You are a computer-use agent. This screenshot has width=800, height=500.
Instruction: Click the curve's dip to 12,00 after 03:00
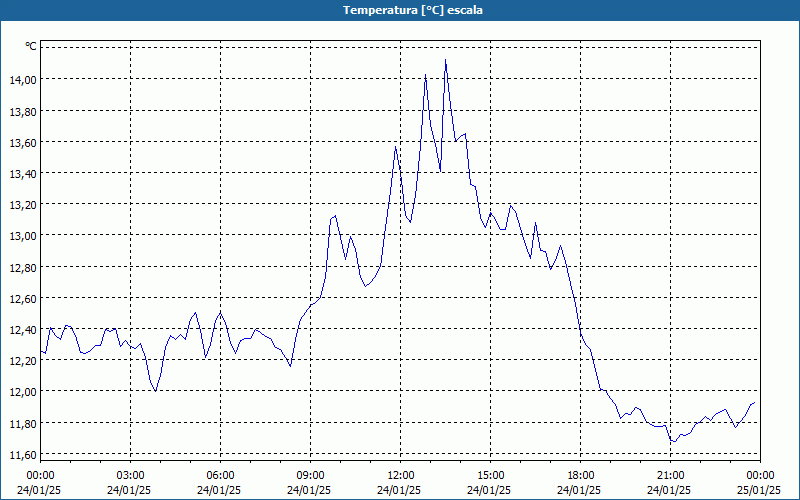(x=156, y=390)
